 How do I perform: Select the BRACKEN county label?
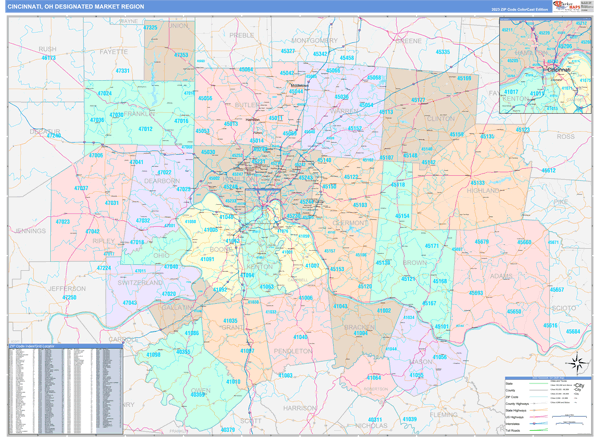pos(359,327)
